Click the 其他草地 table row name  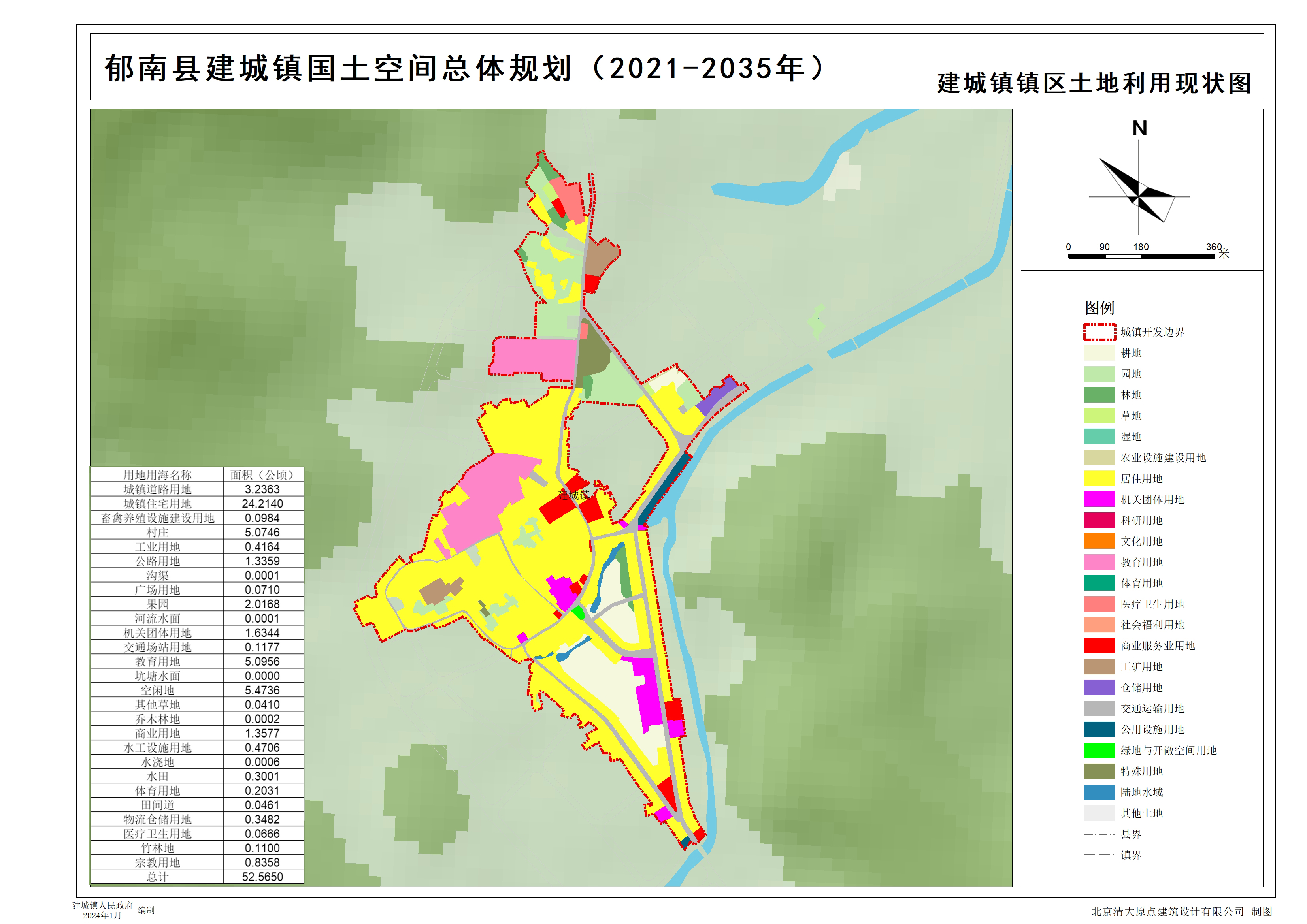click(157, 704)
